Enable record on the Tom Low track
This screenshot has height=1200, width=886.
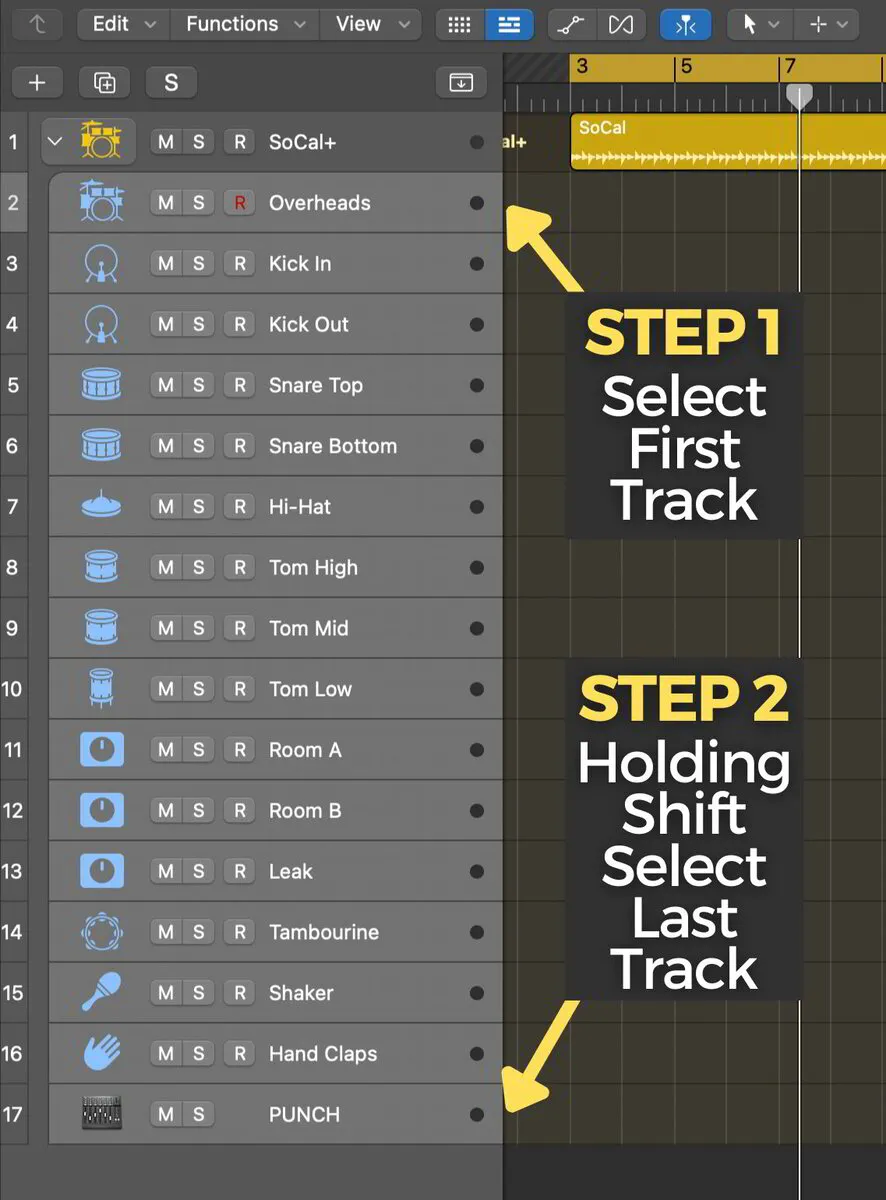(239, 688)
